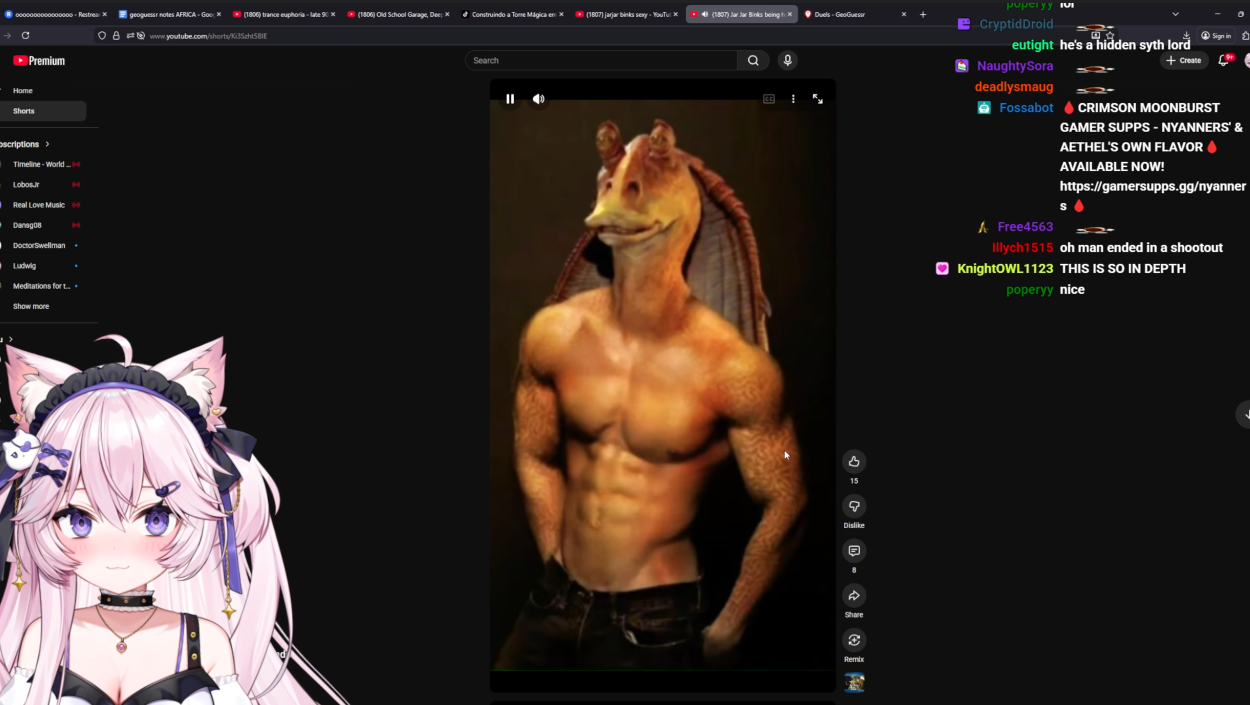This screenshot has height=705, width=1250.
Task: Reload the page with the refresh icon
Action: click(25, 35)
